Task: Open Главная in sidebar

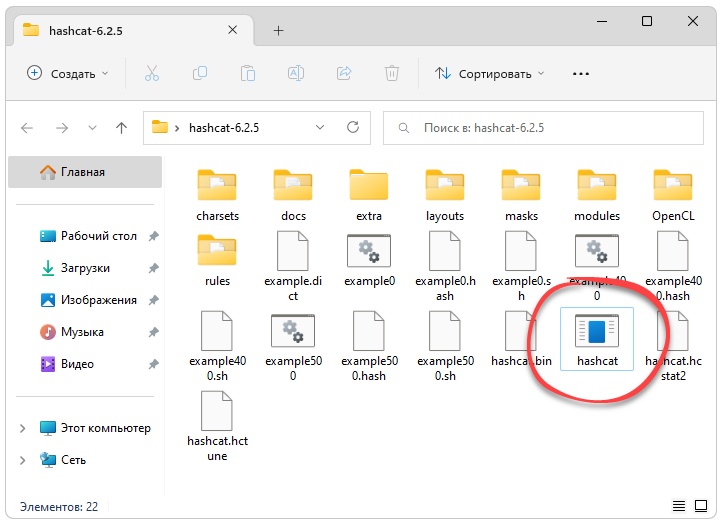Action: (85, 172)
